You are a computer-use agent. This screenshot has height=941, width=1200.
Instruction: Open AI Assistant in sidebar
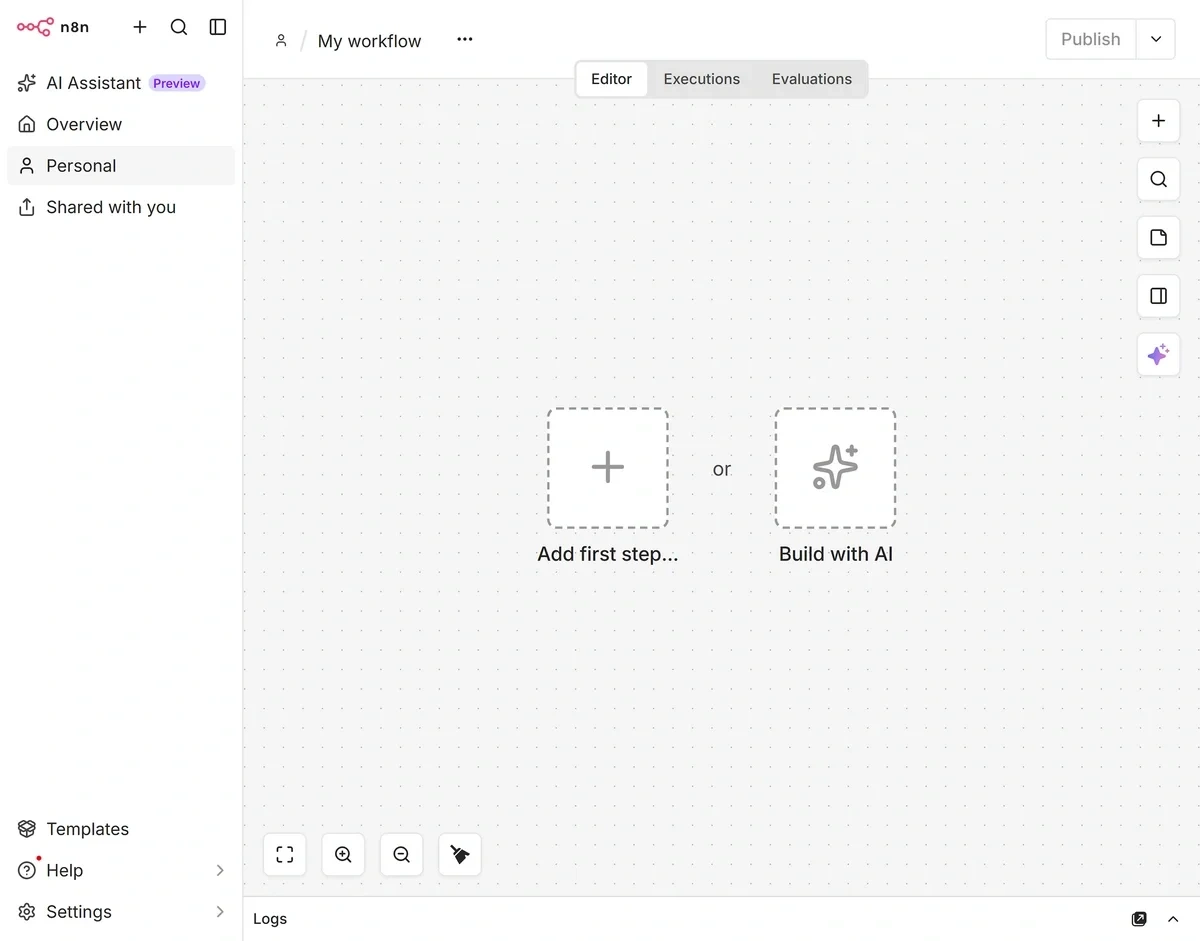click(121, 83)
